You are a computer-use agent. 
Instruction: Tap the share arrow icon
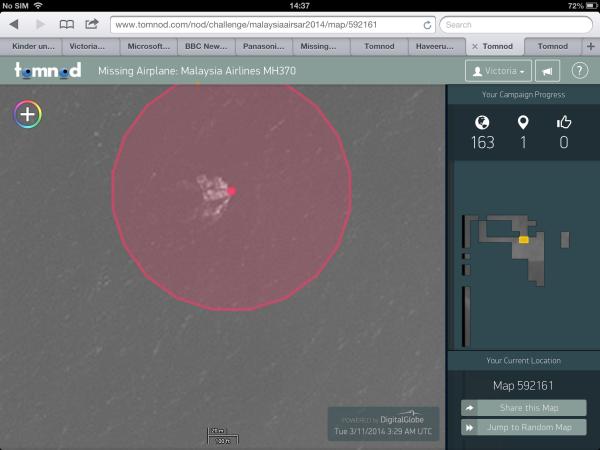(91, 24)
